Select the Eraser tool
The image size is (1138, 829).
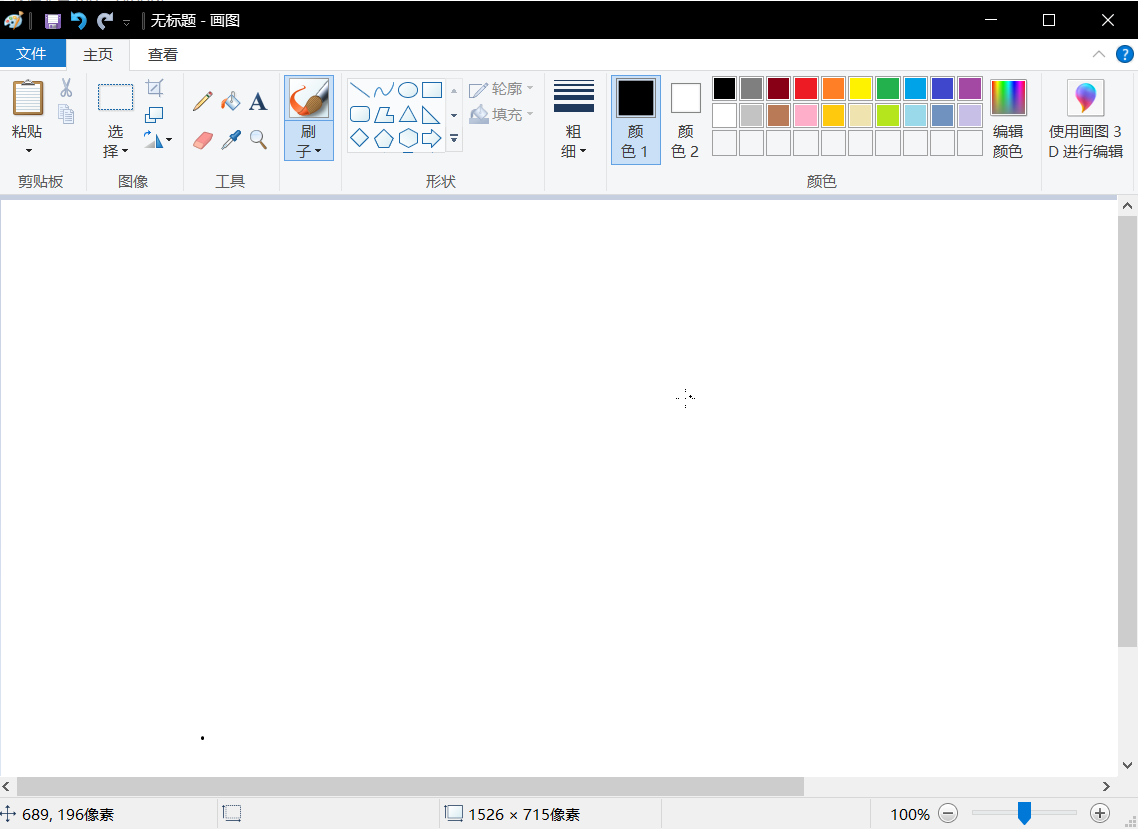point(202,139)
